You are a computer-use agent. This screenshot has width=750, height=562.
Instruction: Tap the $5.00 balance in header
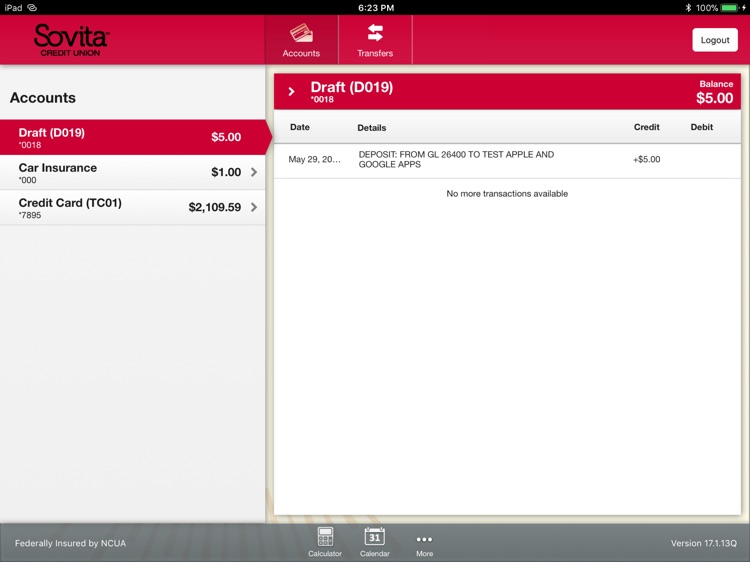pyautogui.click(x=714, y=98)
